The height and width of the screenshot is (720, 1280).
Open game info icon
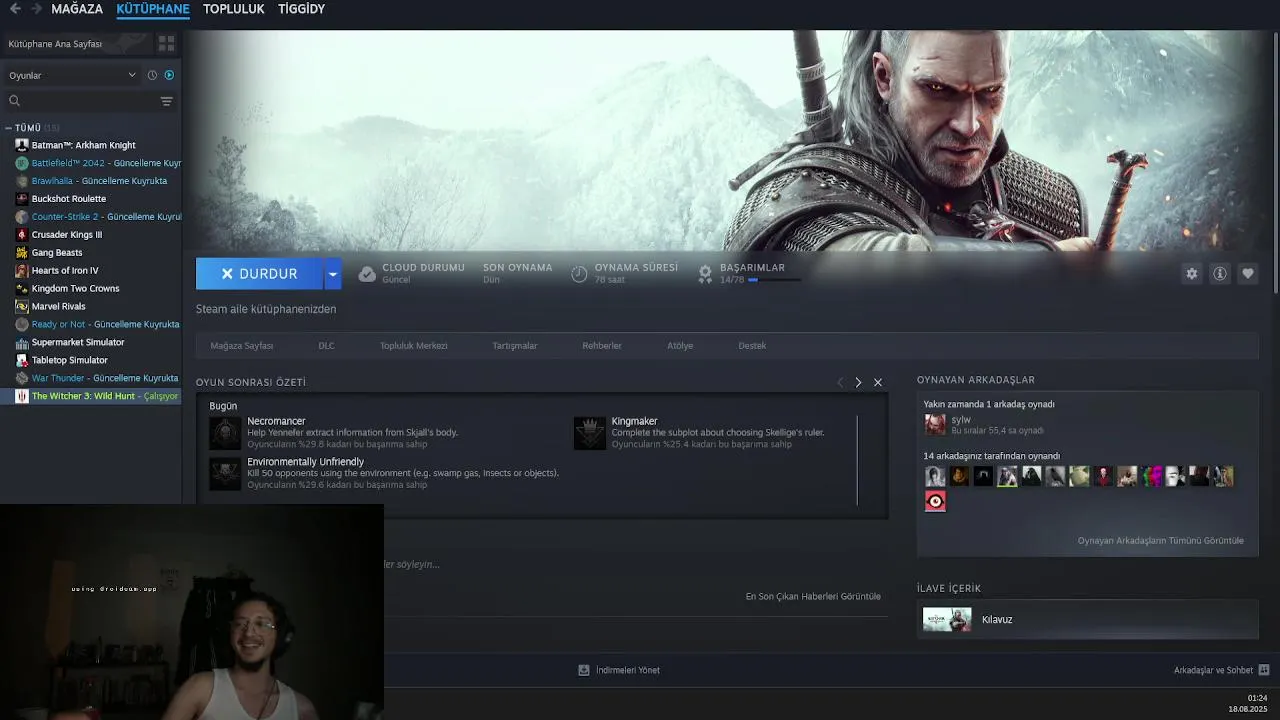coord(1219,274)
